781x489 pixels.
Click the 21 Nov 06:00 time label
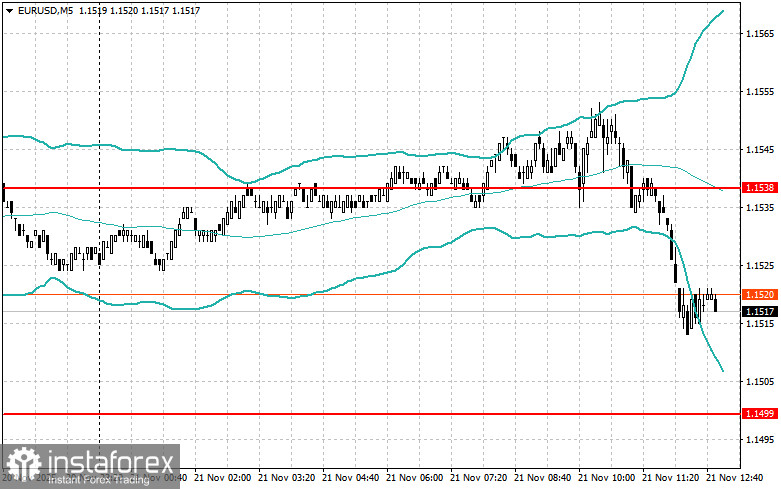pyautogui.click(x=414, y=478)
